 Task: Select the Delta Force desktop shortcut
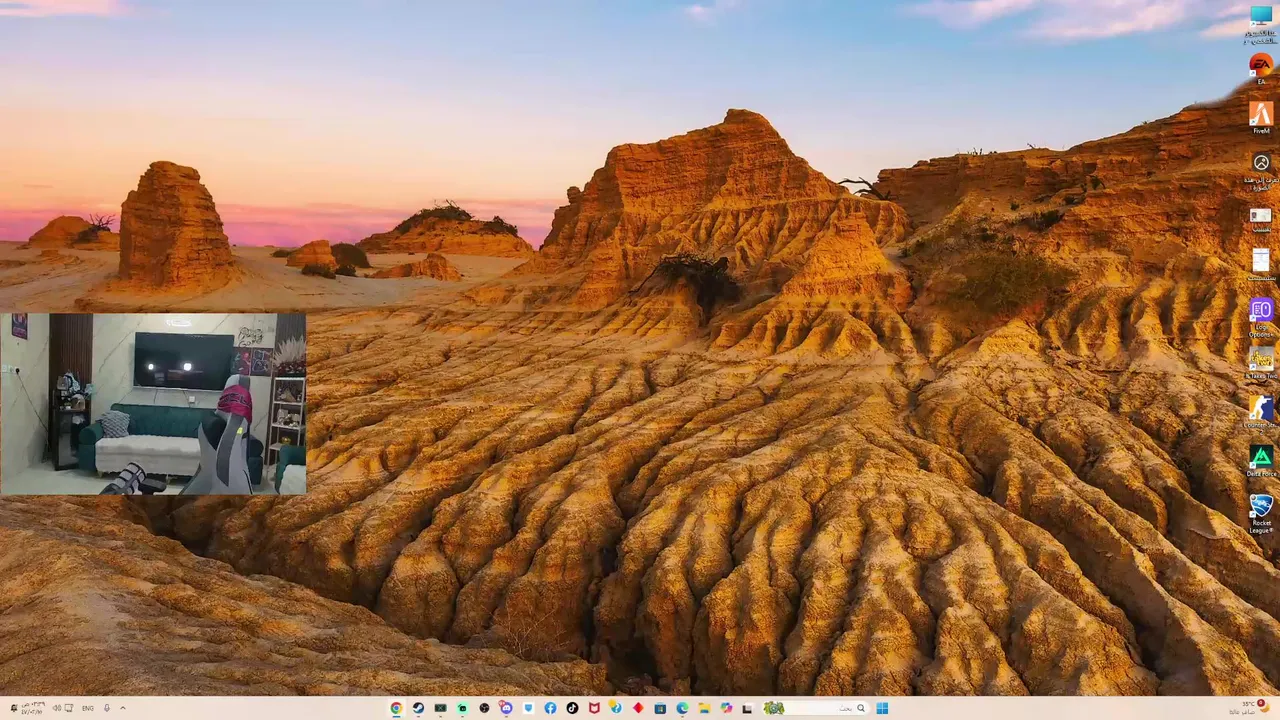click(x=1261, y=462)
